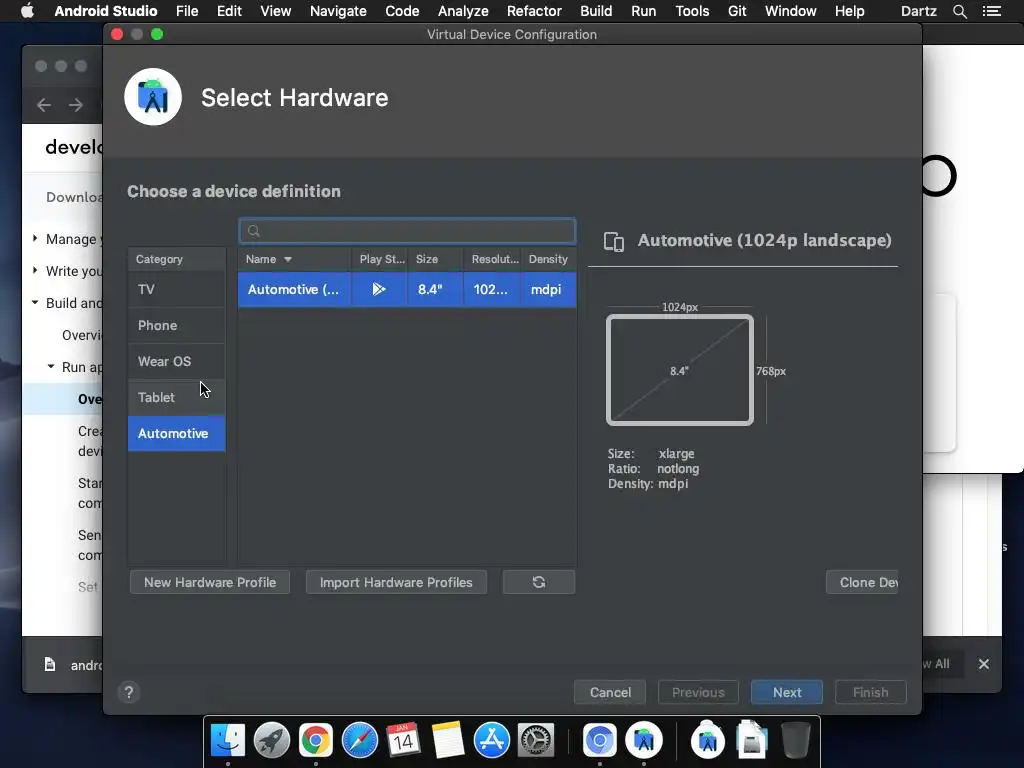Click the Play Store icon in Automotive row
1024x768 pixels.
[x=379, y=289]
